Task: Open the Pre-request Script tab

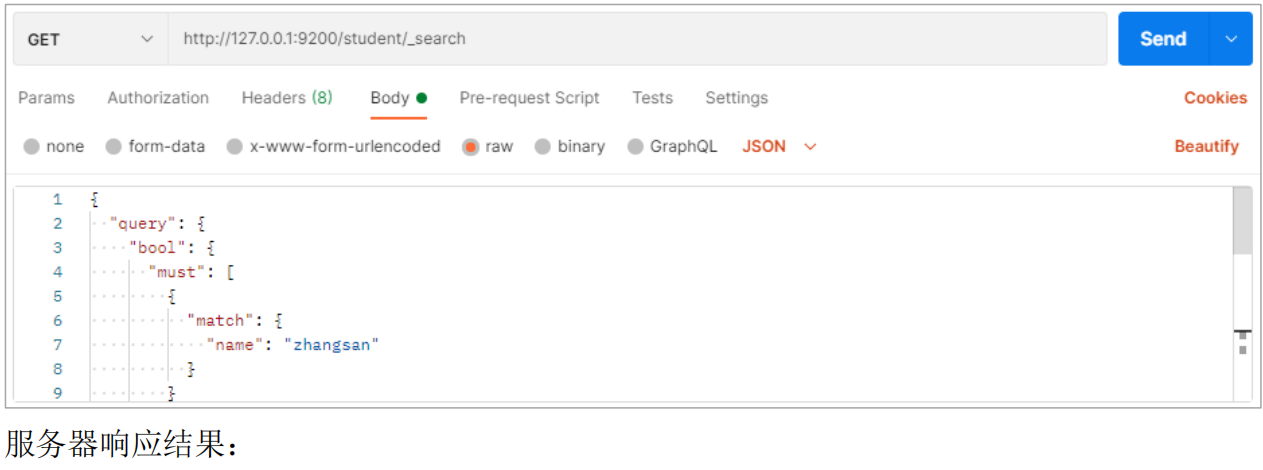Action: pyautogui.click(x=529, y=98)
